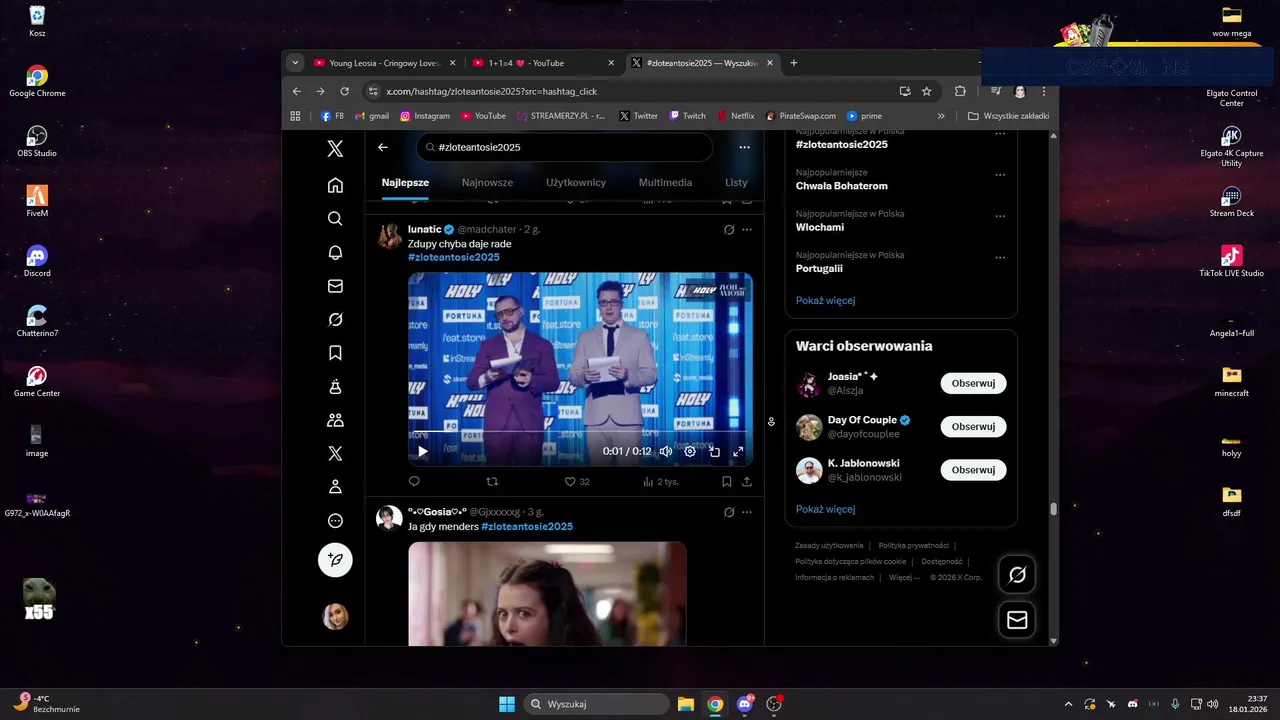
Task: Open the Explore search icon in sidebar
Action: 335,218
